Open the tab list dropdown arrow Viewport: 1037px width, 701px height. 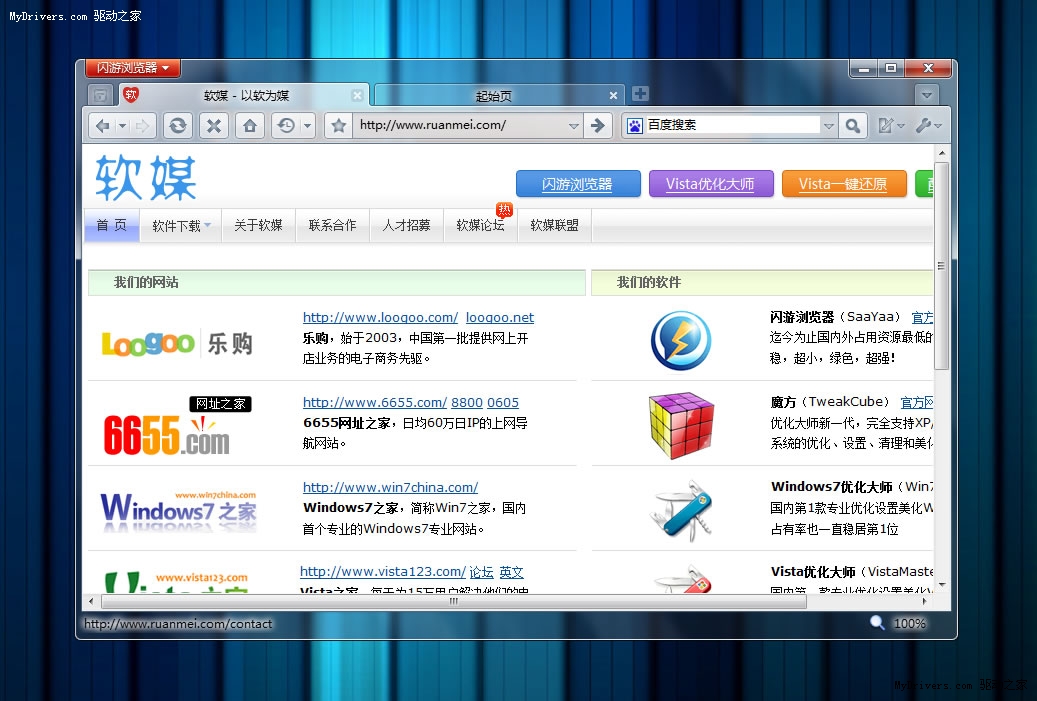tap(927, 95)
